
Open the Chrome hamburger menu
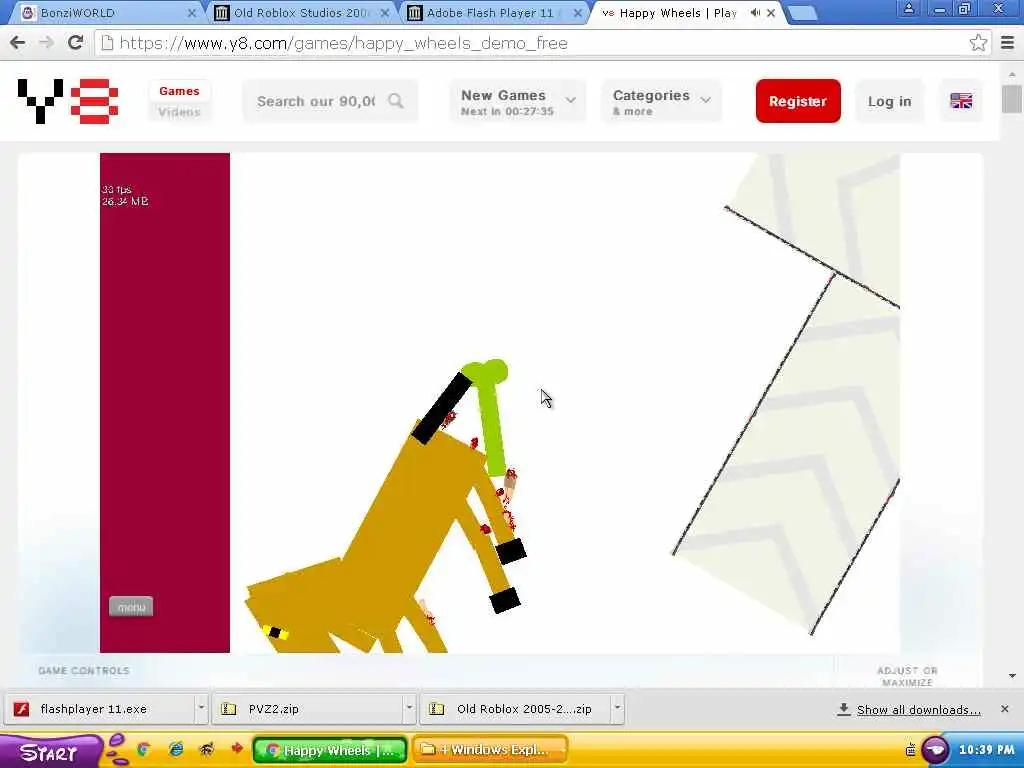tap(1008, 43)
